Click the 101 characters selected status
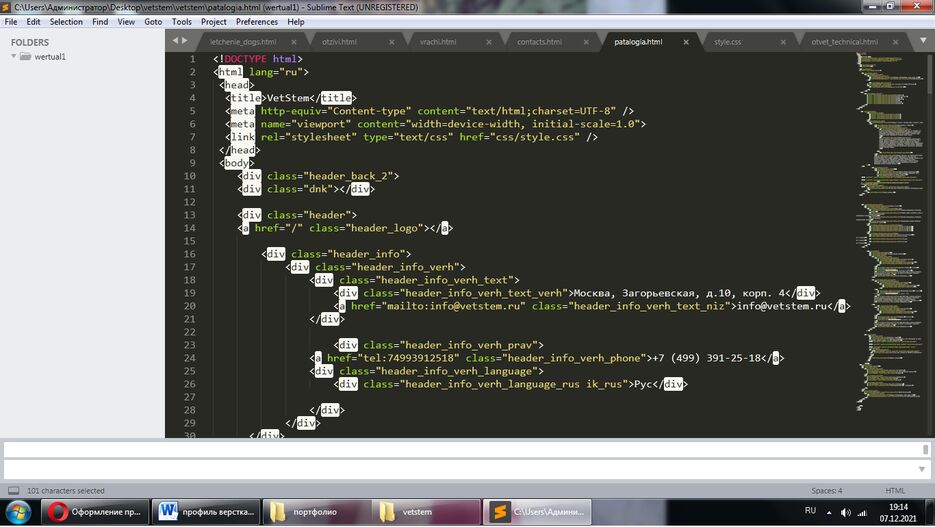The height and width of the screenshot is (527, 935). (x=66, y=491)
